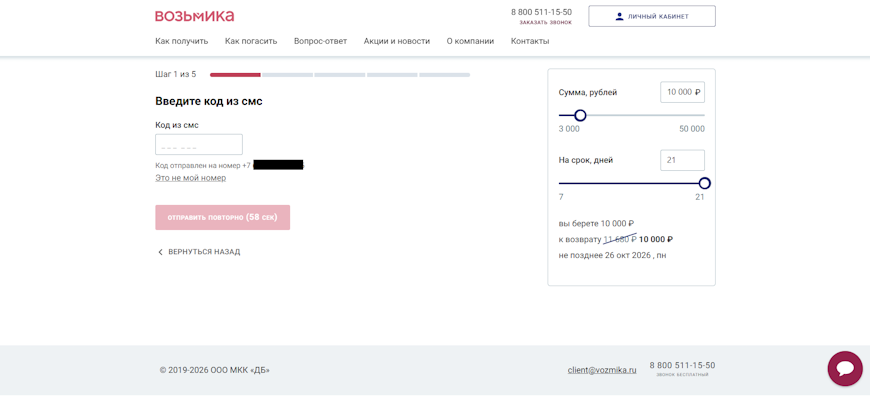
Task: Open the О компании menu item
Action: coord(470,41)
